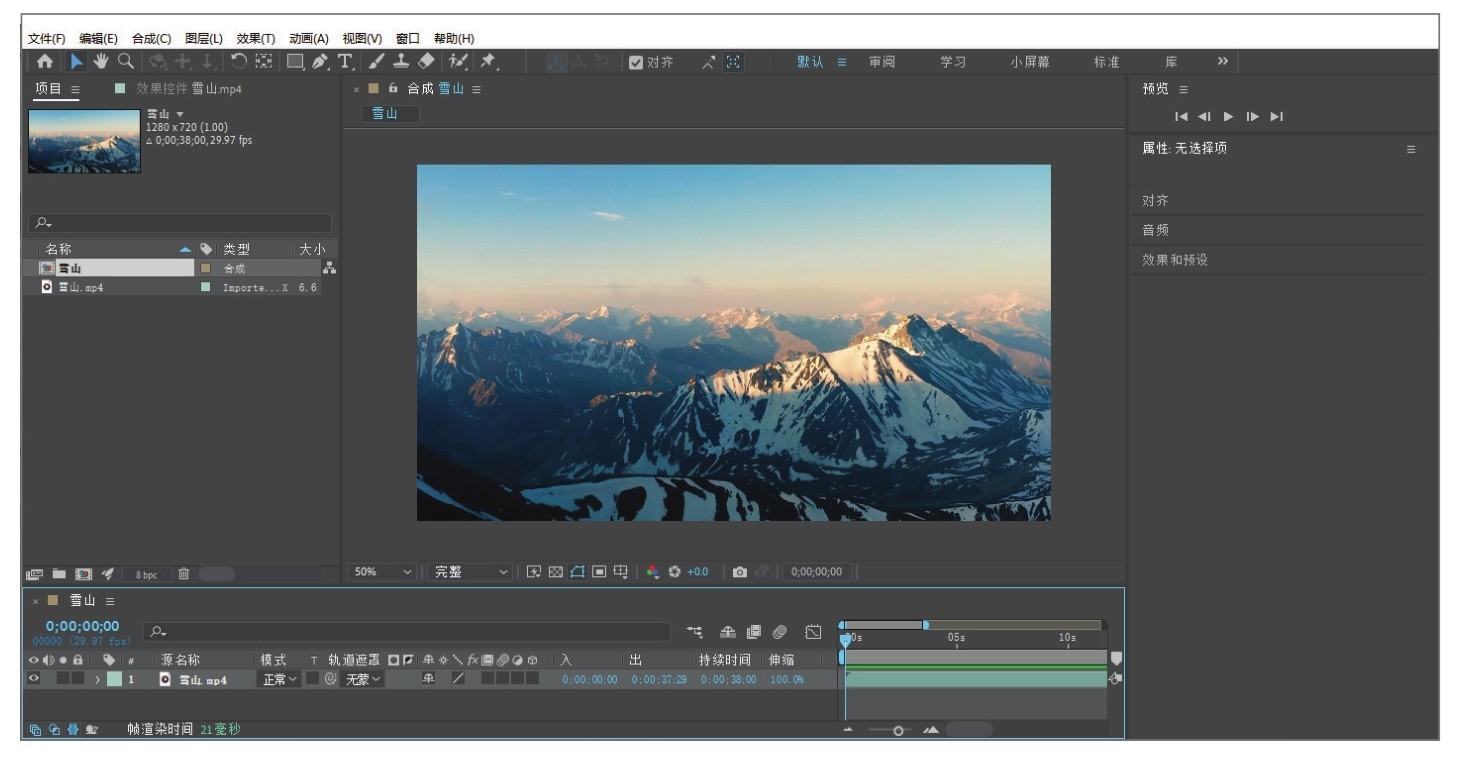Uncheck the 对齐 snapping checkbox

tap(636, 62)
